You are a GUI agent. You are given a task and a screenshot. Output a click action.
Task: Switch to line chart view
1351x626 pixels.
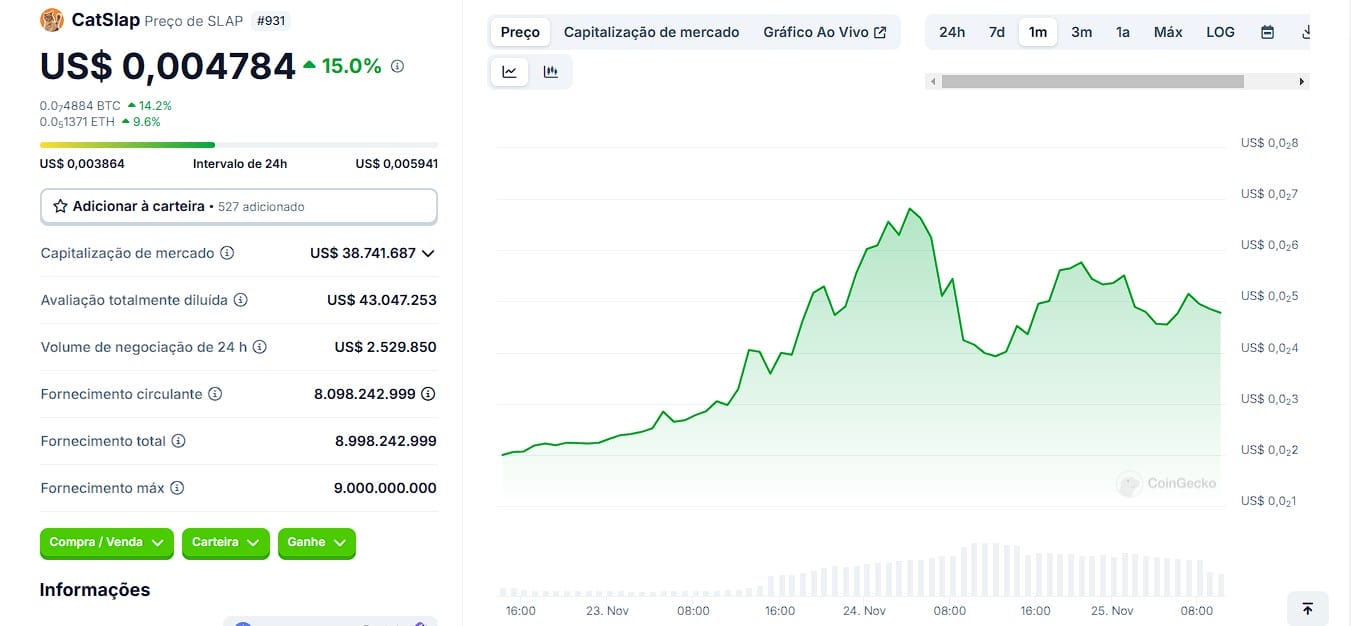[x=509, y=71]
